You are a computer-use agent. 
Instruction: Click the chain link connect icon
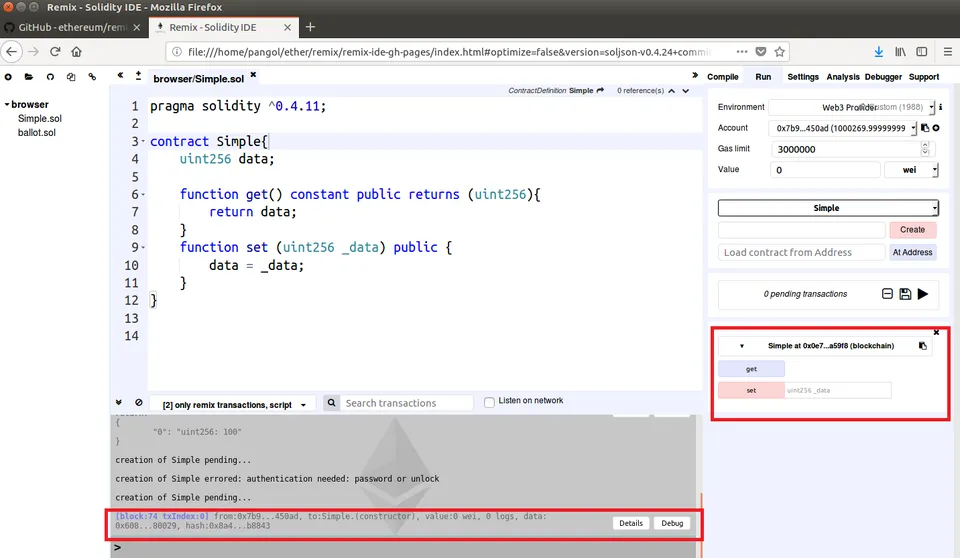pos(92,77)
